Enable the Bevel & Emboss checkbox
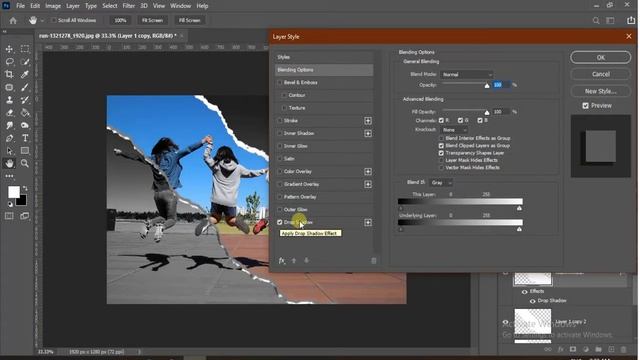Viewport: 640px width, 360px height. [280, 82]
